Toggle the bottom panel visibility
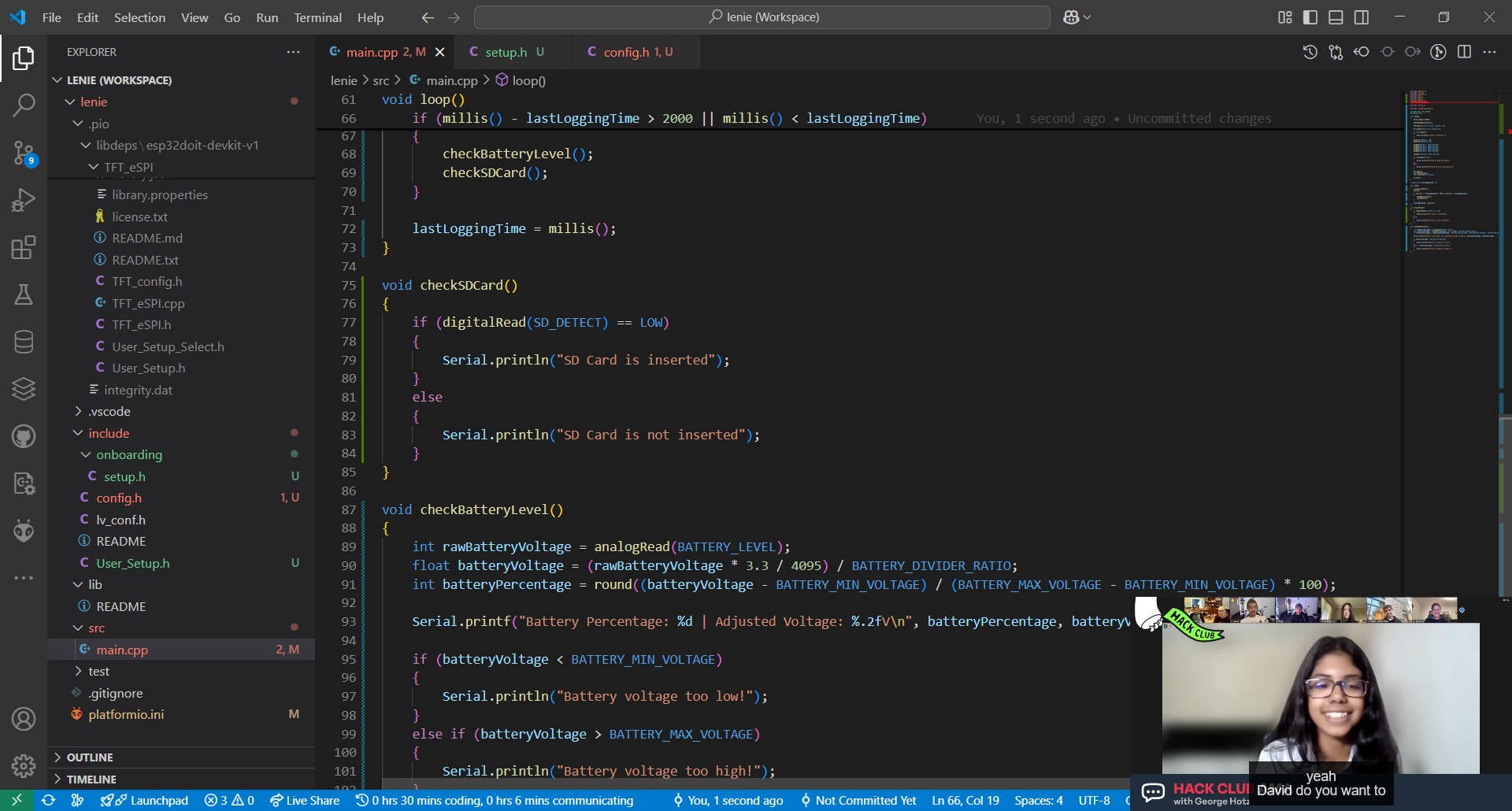 (1336, 17)
